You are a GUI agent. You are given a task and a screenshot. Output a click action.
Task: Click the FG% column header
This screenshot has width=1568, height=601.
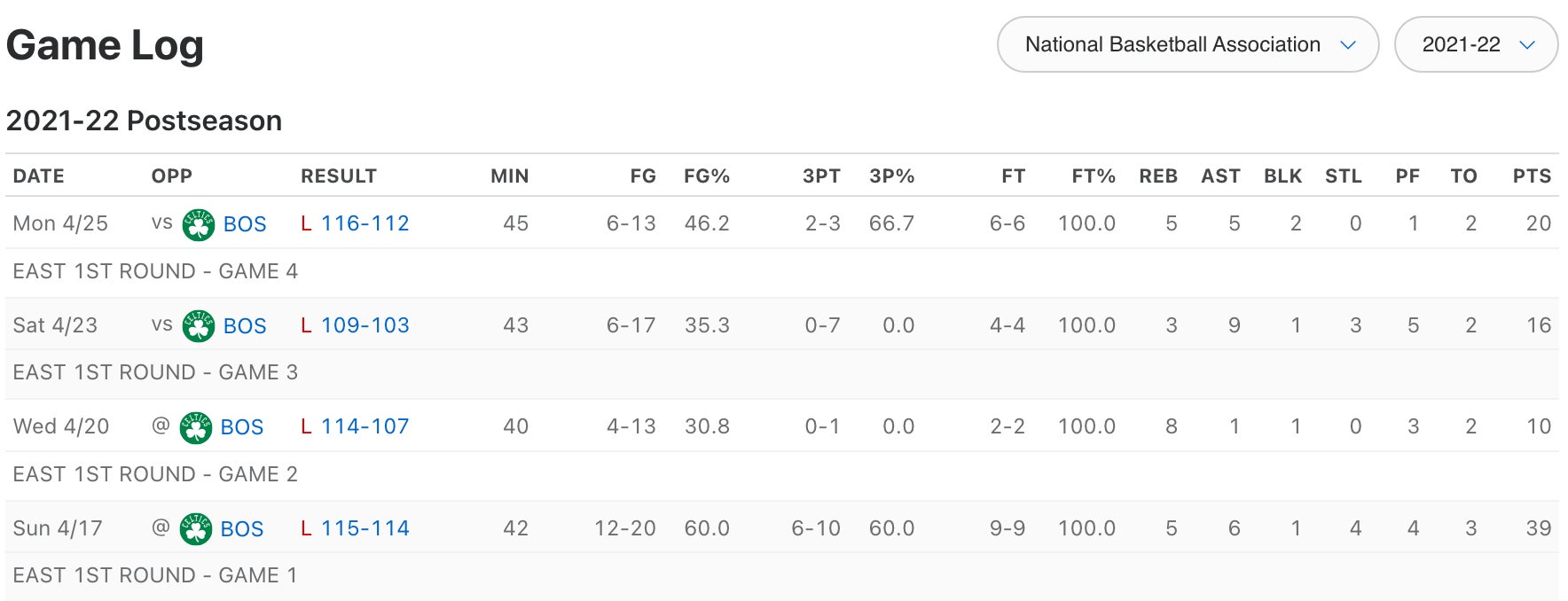[706, 176]
